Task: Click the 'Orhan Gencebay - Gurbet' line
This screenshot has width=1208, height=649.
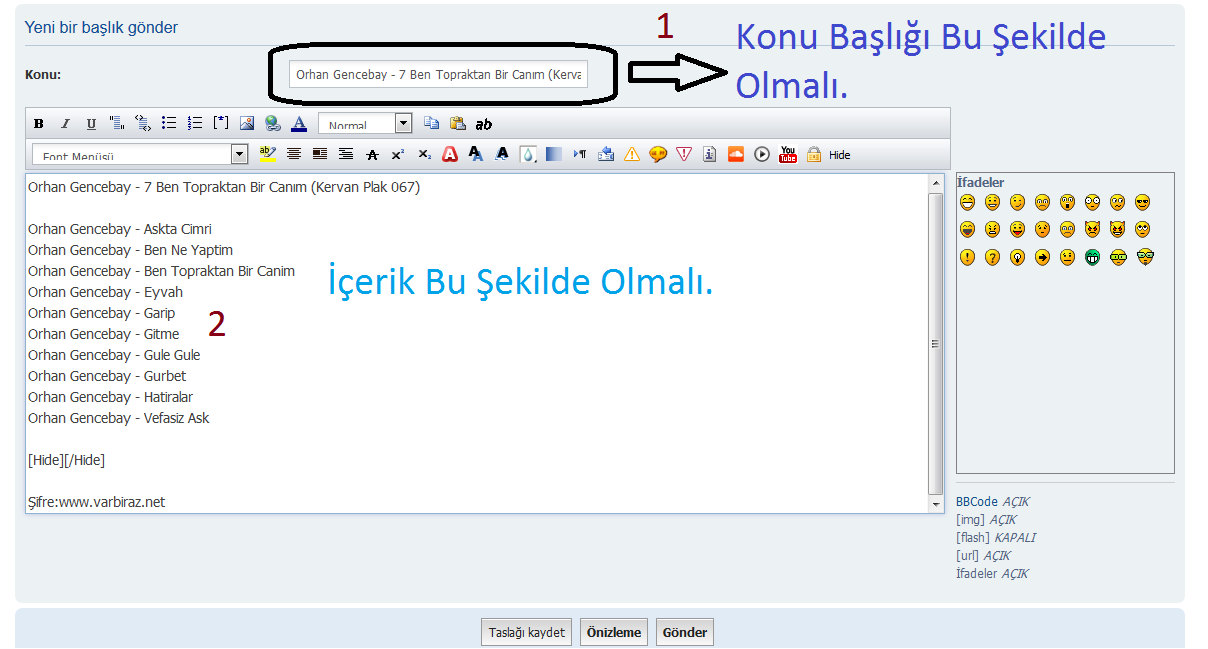Action: (x=107, y=376)
